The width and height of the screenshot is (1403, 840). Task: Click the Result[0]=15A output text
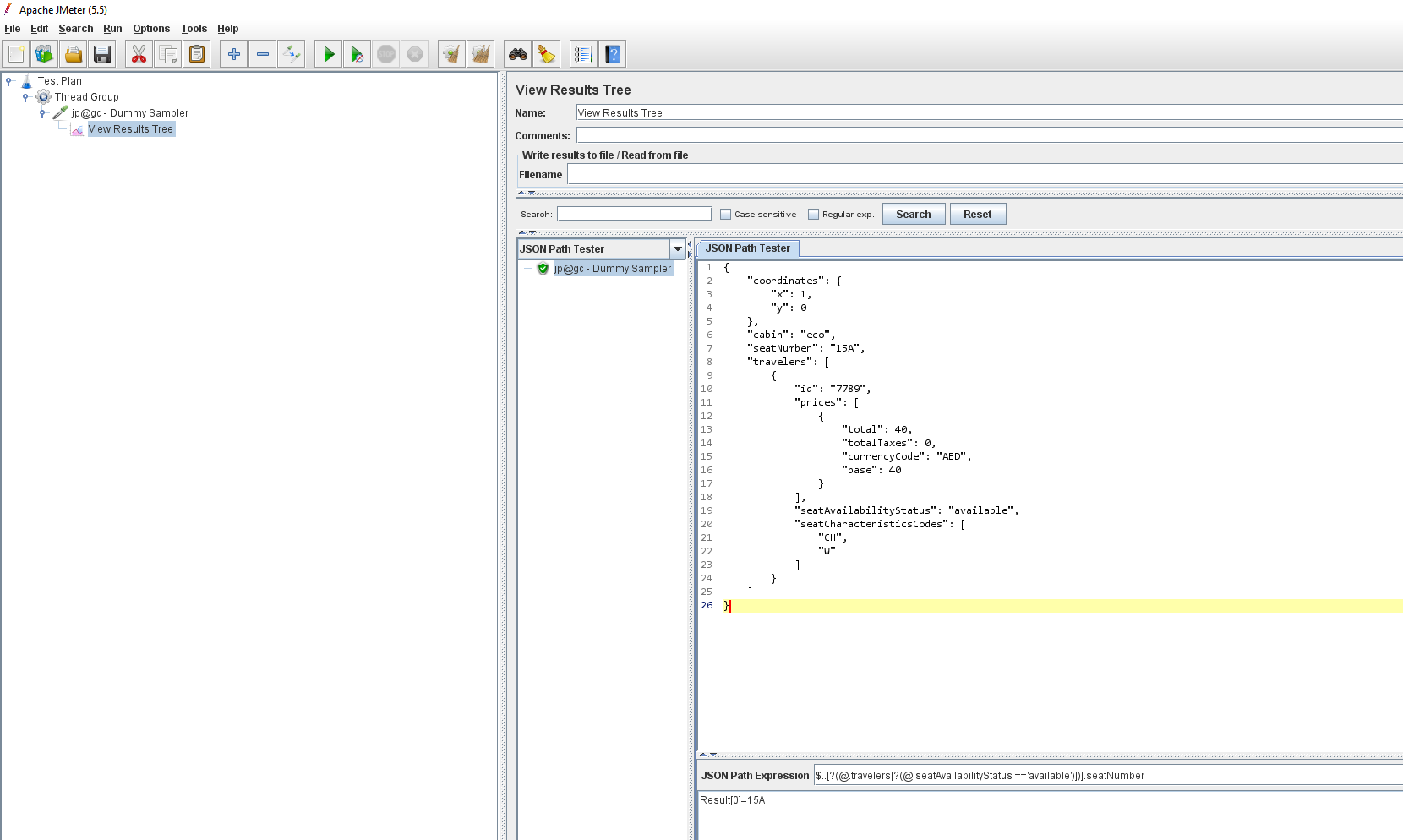click(x=733, y=800)
